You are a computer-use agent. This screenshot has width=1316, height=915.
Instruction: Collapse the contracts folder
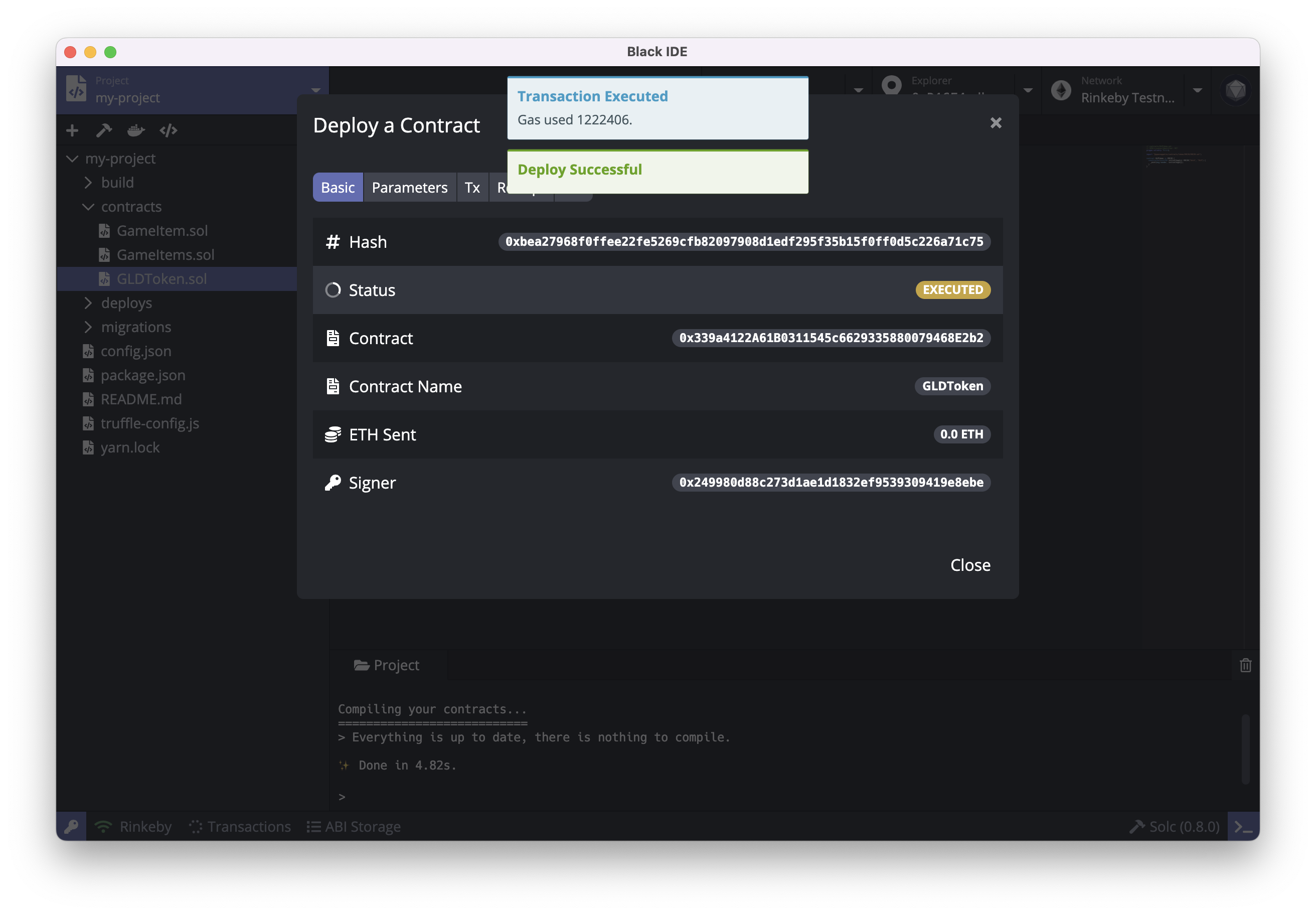(x=131, y=207)
